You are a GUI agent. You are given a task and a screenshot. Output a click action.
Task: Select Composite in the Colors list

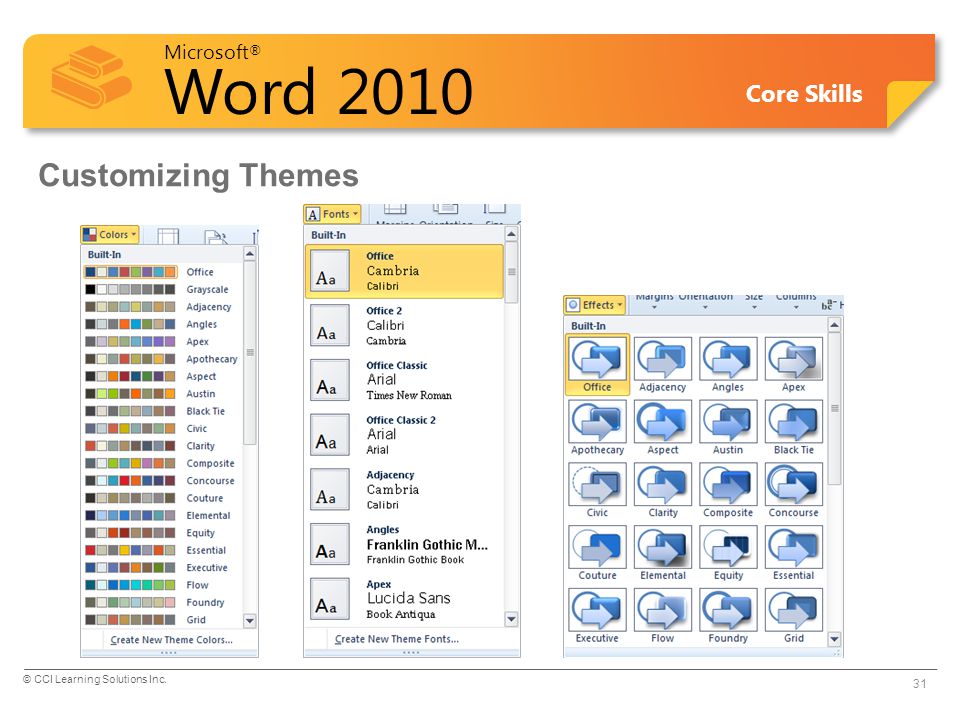[x=211, y=463]
